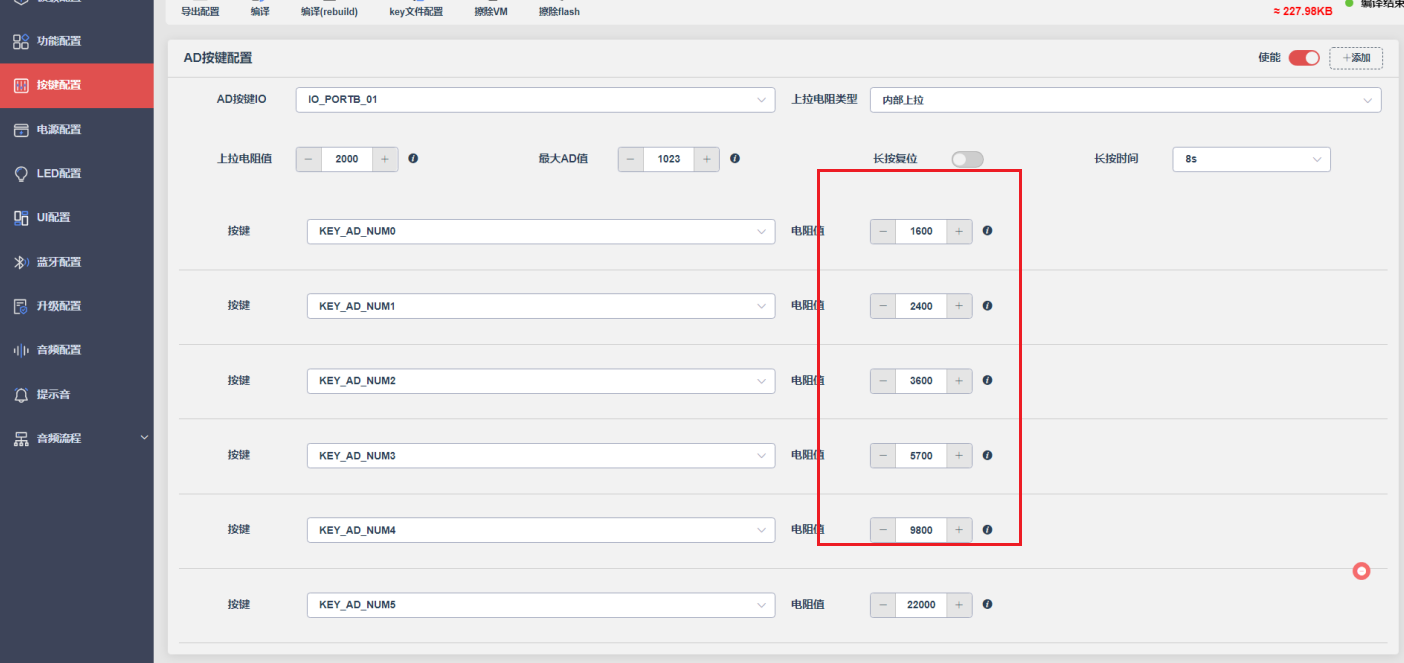Viewport: 1404px width, 663px height.
Task: Click the info icon in KEY_AD_NUM2 row
Action: (x=987, y=380)
